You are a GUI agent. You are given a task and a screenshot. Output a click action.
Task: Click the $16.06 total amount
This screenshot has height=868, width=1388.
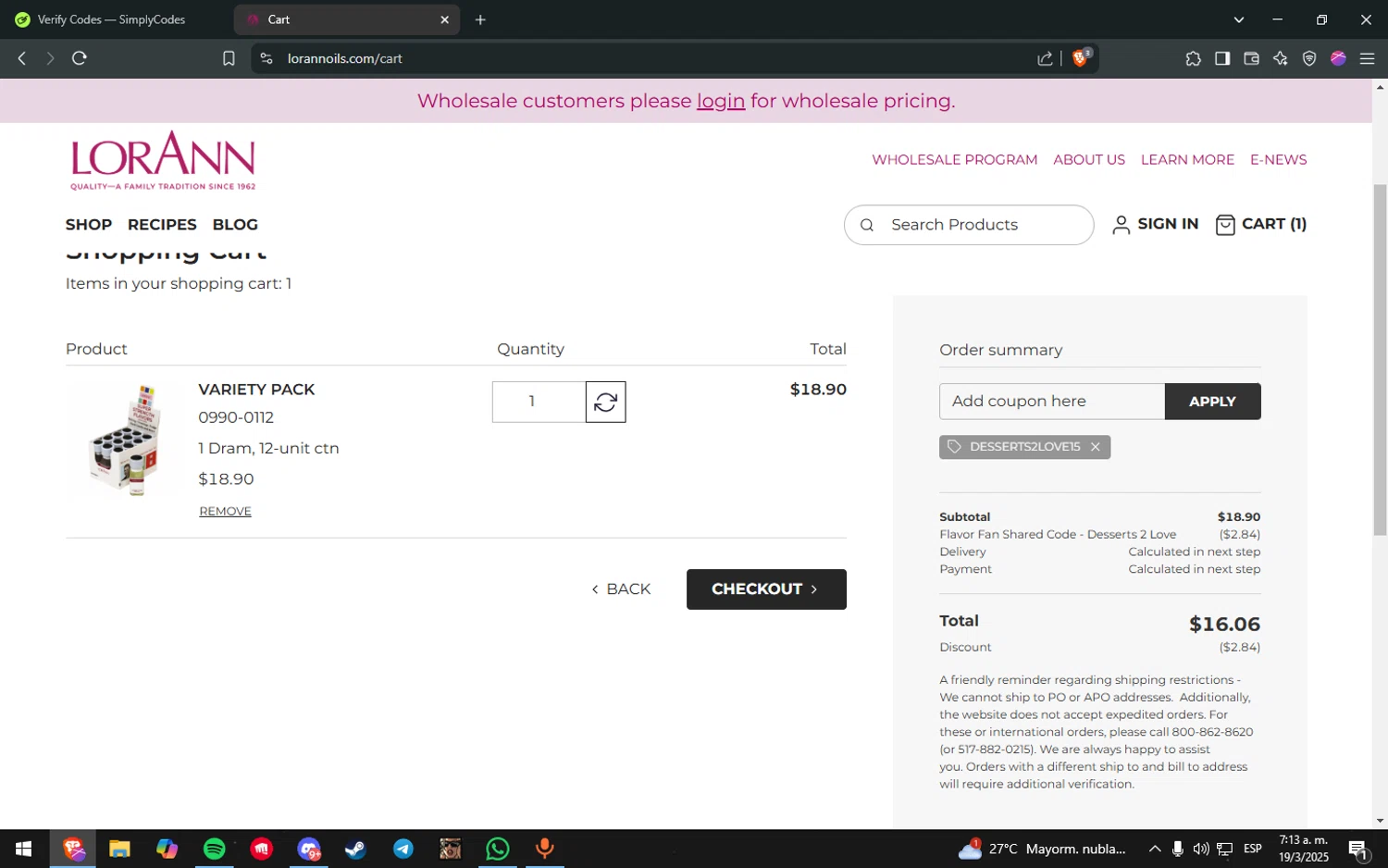(1224, 625)
